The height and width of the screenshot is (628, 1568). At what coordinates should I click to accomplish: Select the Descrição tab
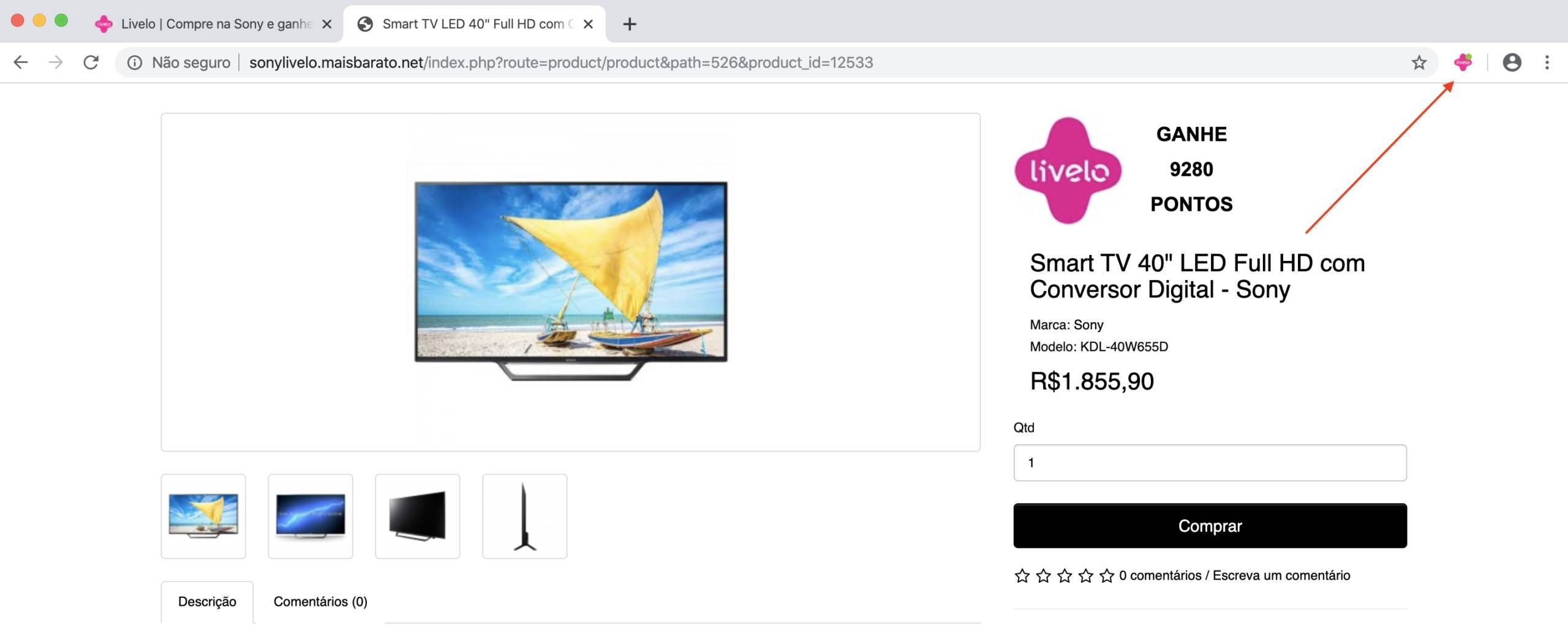[207, 602]
